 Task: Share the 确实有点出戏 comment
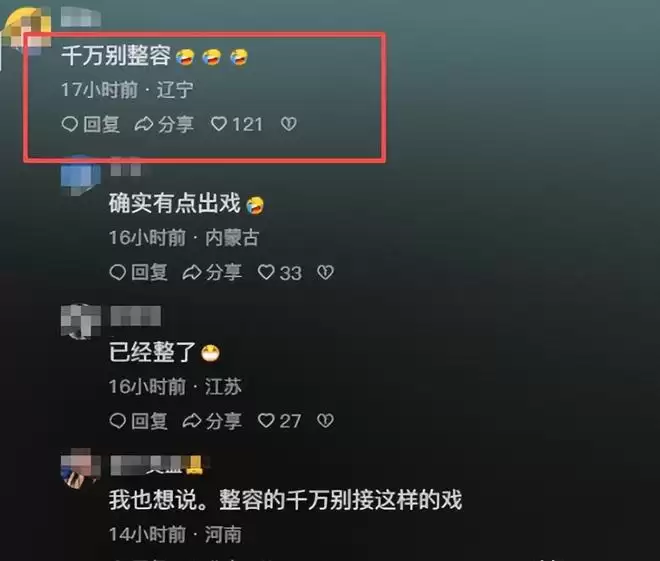pos(212,272)
